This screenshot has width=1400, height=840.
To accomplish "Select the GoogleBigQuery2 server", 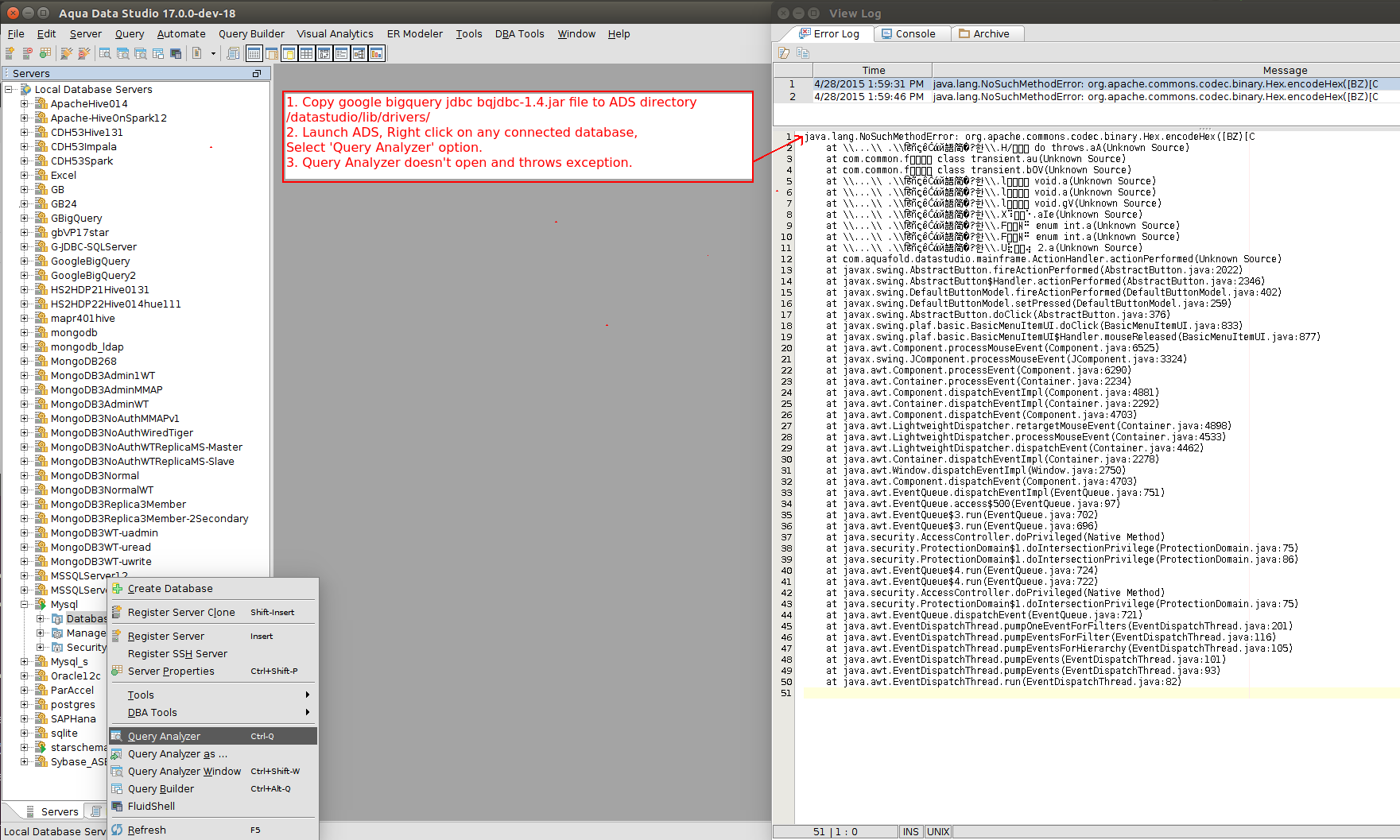I will (93, 275).
